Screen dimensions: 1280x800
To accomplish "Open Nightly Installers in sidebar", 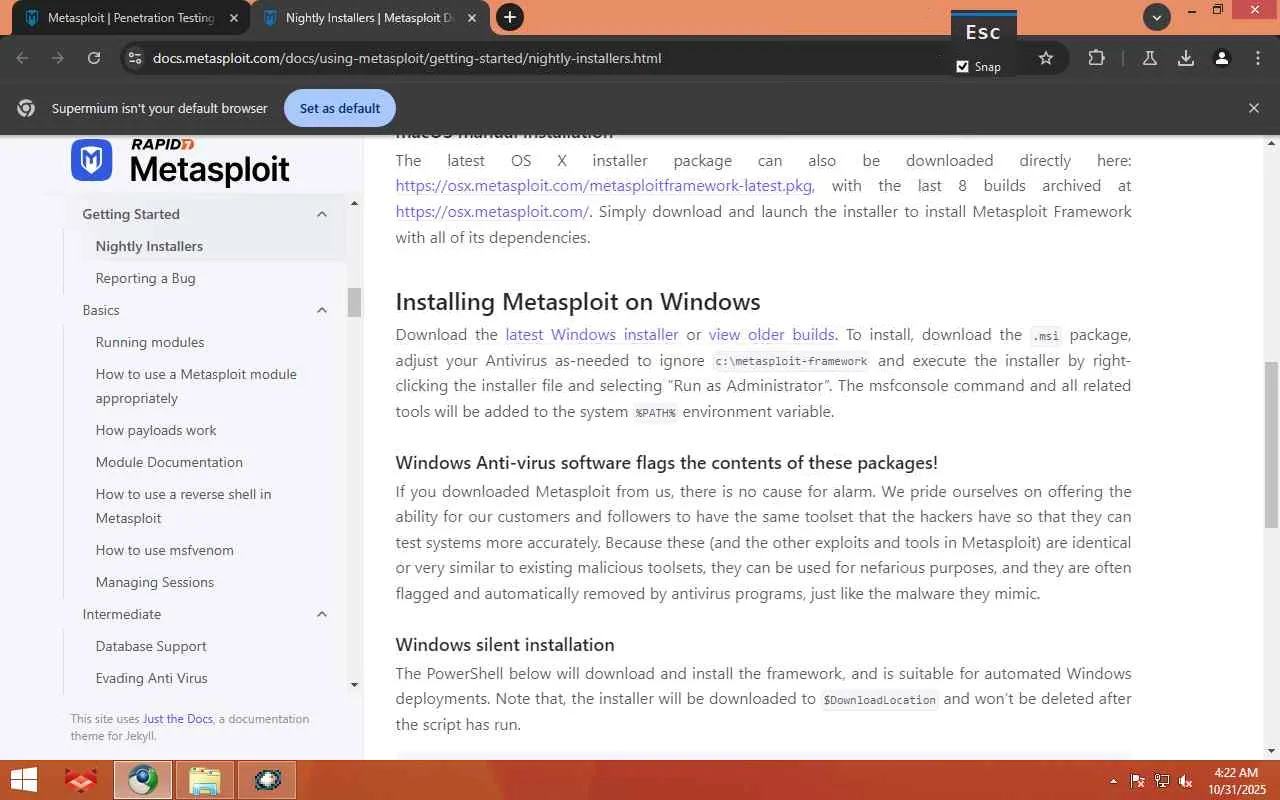I will coord(149,246).
